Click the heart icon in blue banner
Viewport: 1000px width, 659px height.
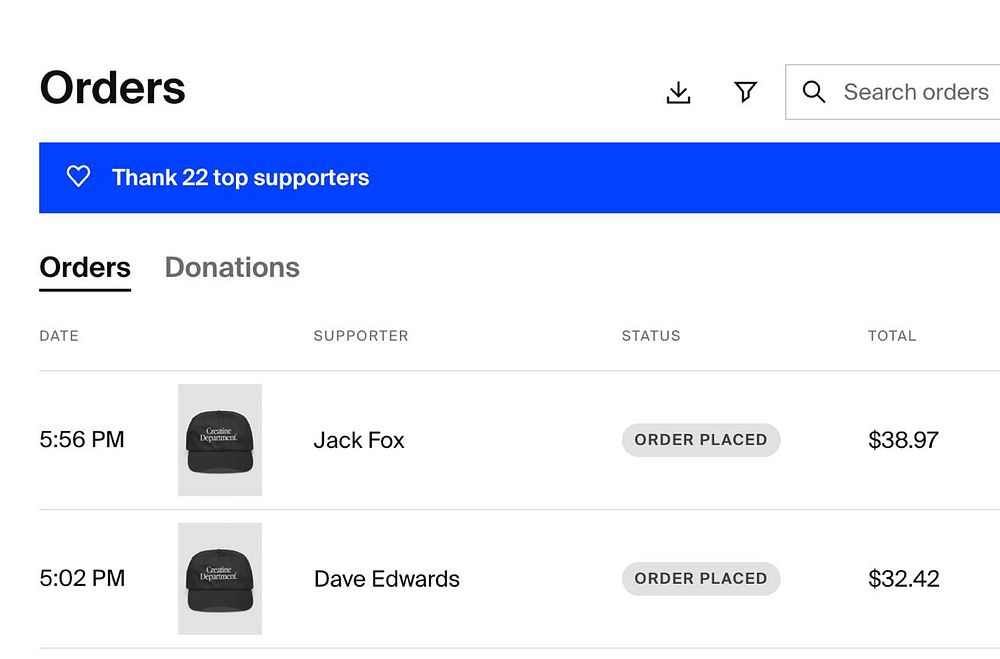point(78,177)
